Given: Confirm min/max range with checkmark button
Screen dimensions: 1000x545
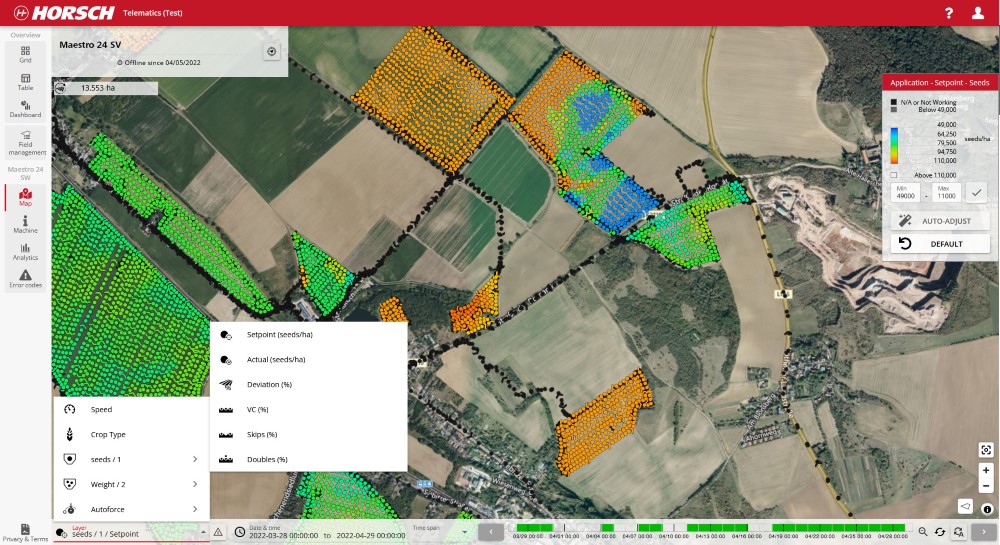Looking at the screenshot, I should coord(977,193).
